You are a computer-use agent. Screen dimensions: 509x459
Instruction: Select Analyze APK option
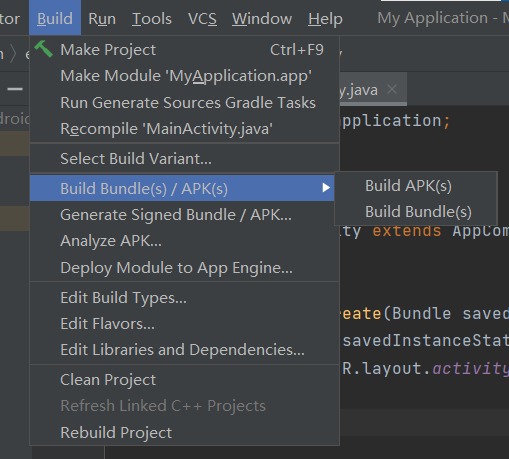click(x=185, y=241)
